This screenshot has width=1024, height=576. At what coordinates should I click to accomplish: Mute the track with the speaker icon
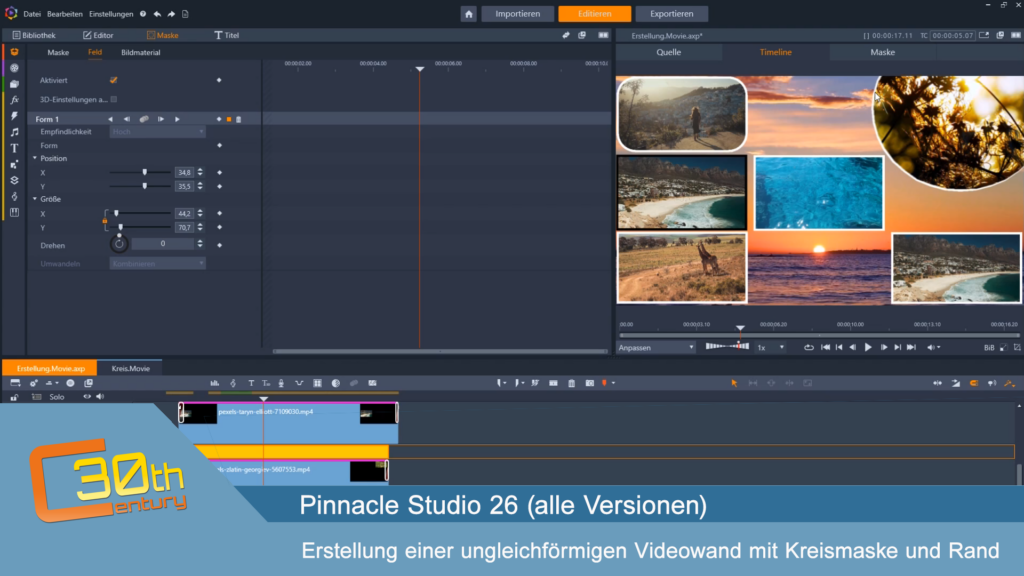pyautogui.click(x=100, y=396)
